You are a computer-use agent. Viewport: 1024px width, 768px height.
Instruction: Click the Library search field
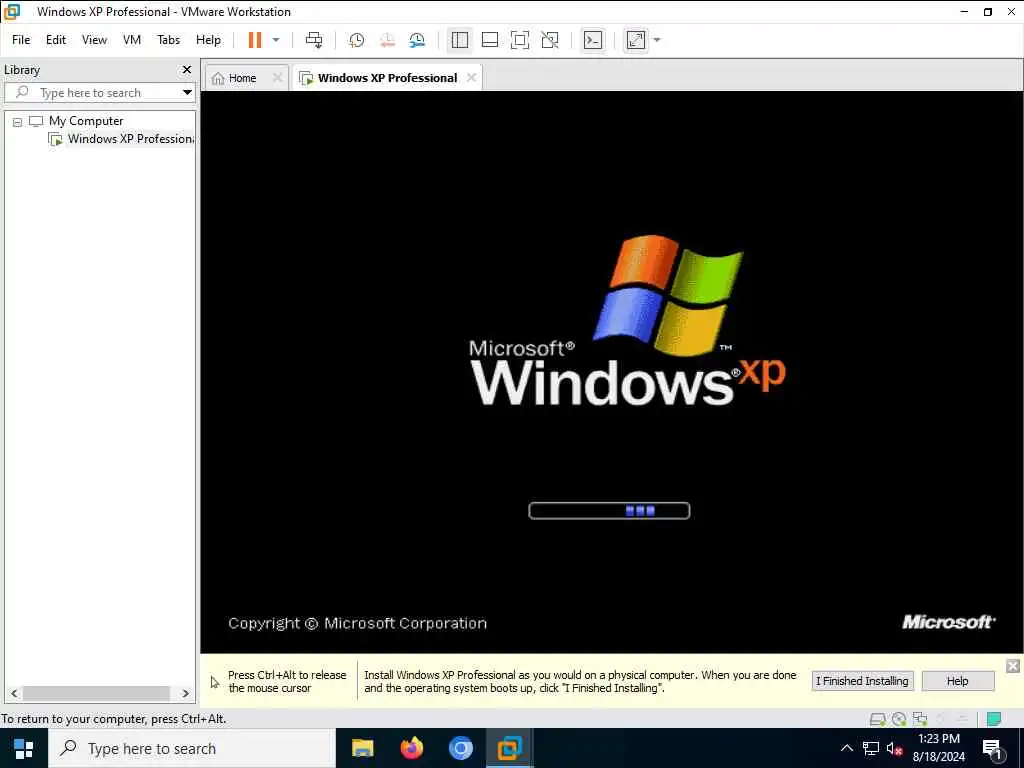(91, 93)
